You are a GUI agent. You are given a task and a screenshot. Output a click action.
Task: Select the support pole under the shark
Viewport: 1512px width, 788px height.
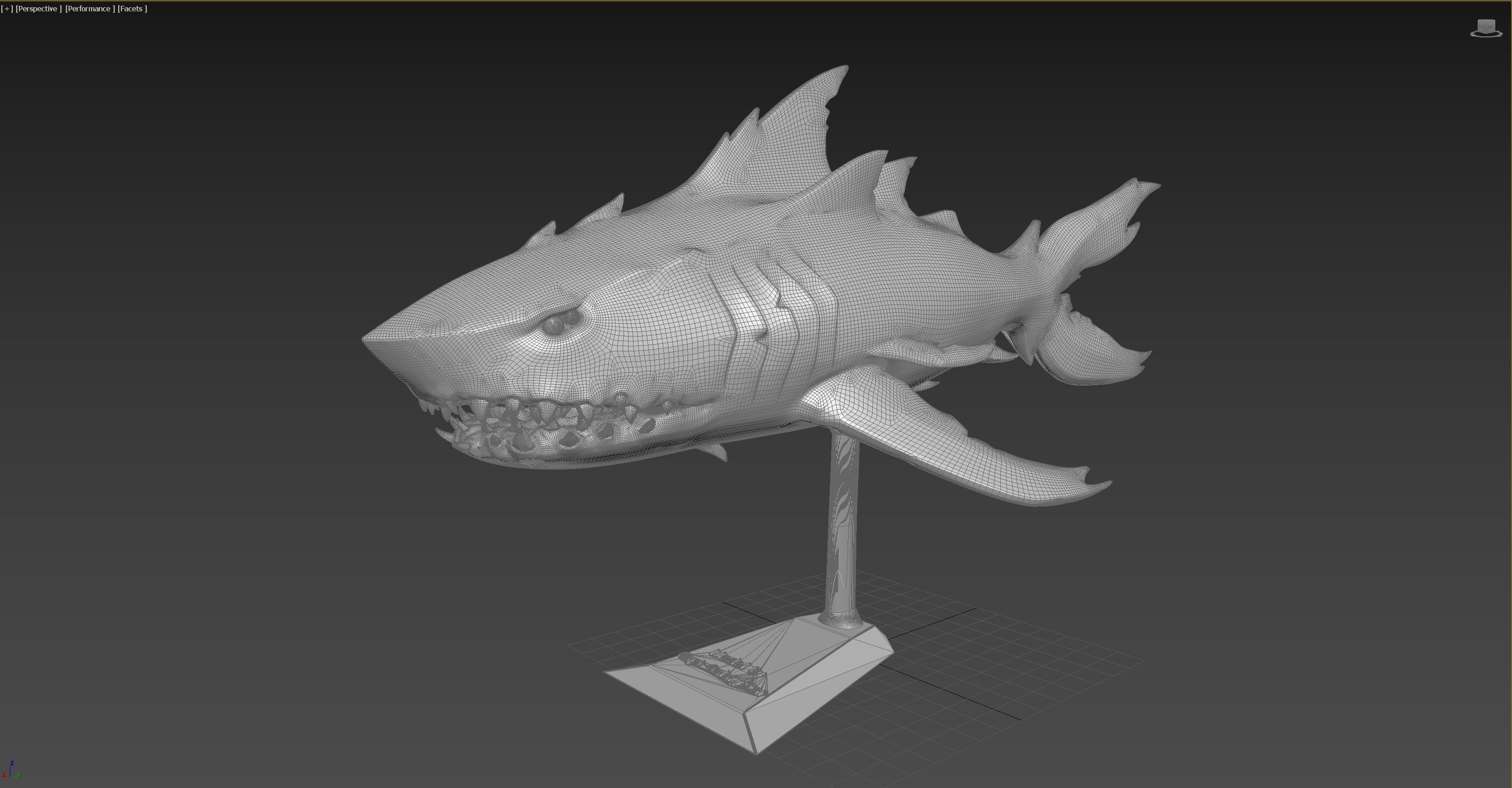842,528
